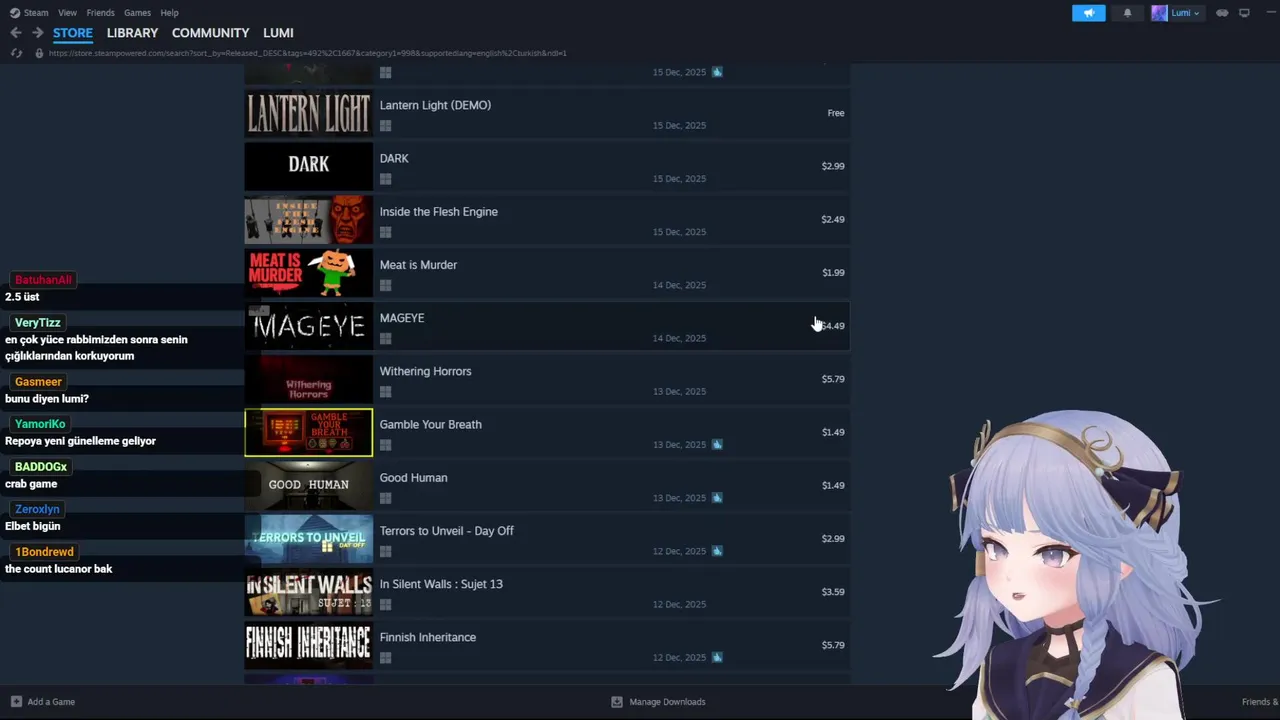Click the VR headset icon

point(1222,13)
